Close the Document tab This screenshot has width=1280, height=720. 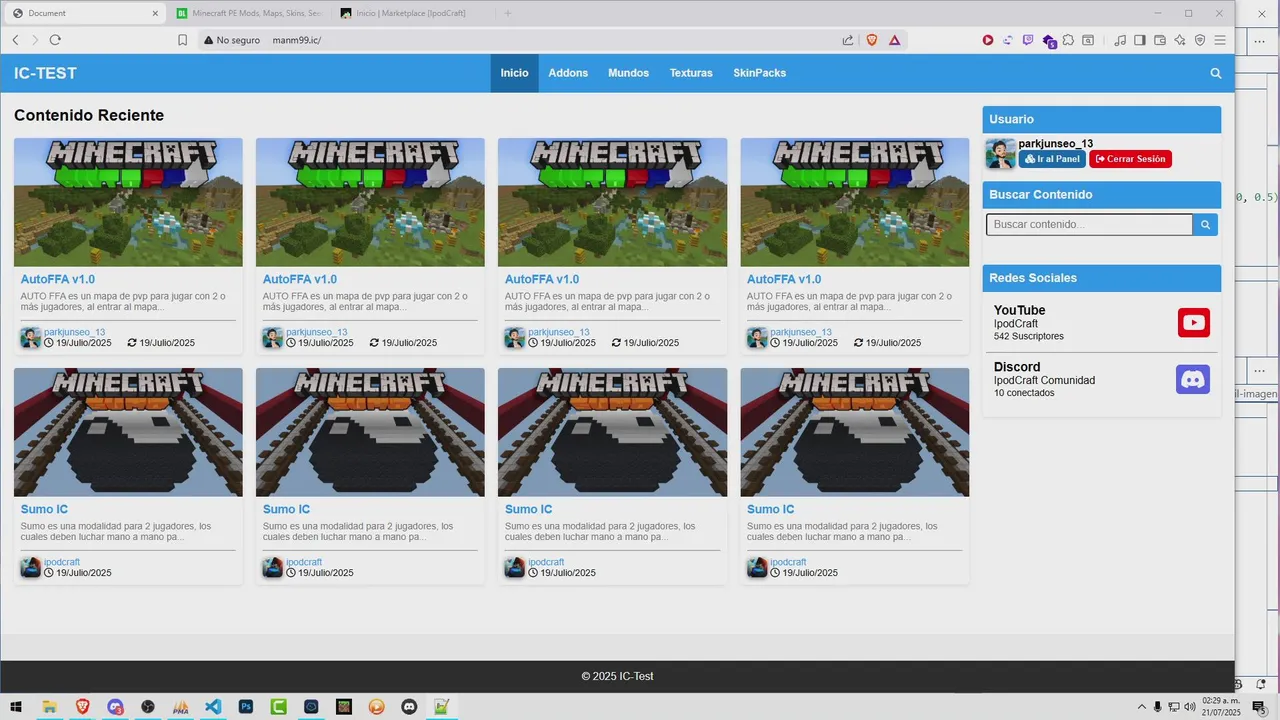click(x=155, y=13)
